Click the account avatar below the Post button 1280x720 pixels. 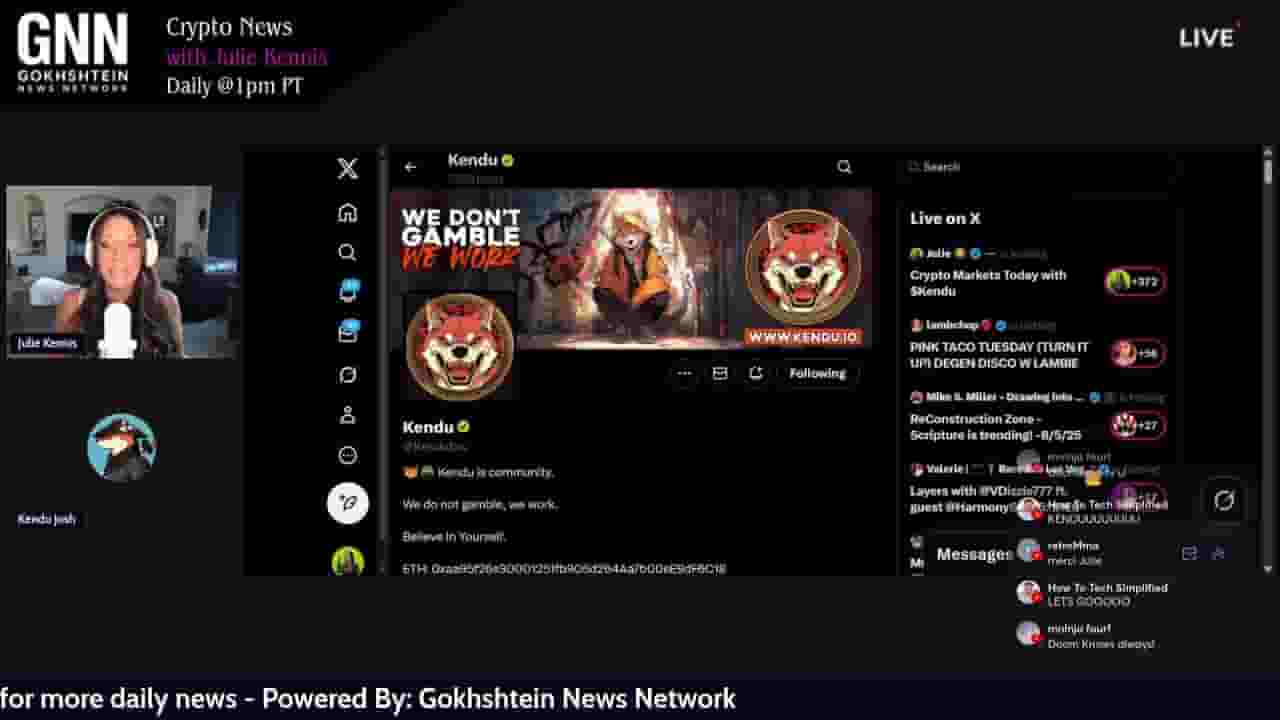coord(348,561)
